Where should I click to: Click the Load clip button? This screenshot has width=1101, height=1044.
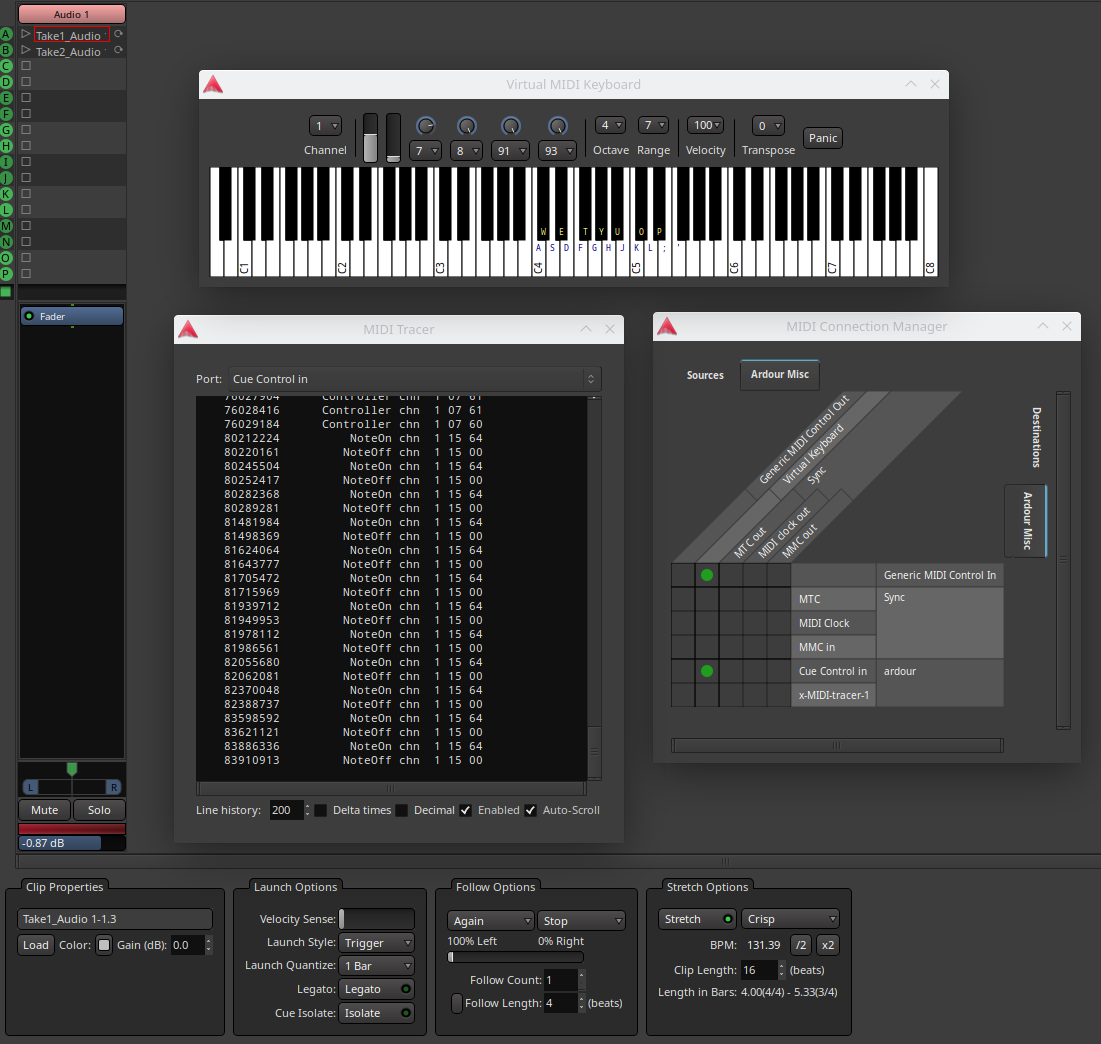pyautogui.click(x=36, y=945)
